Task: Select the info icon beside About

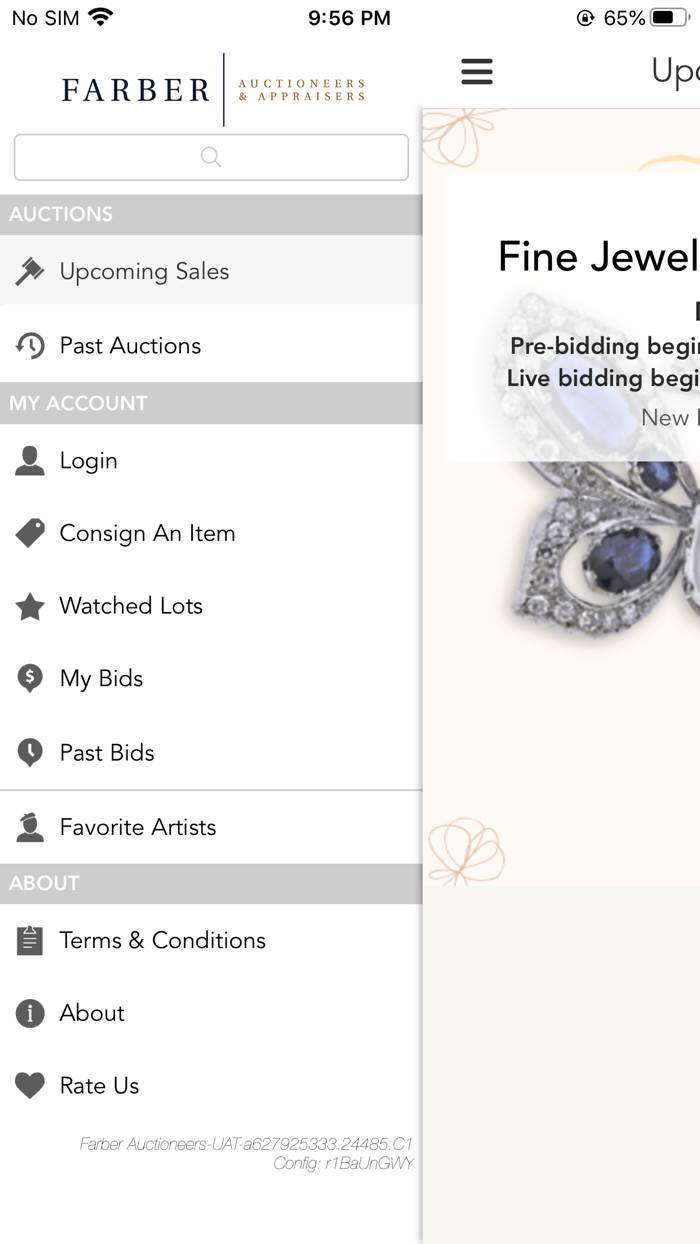Action: point(29,1013)
